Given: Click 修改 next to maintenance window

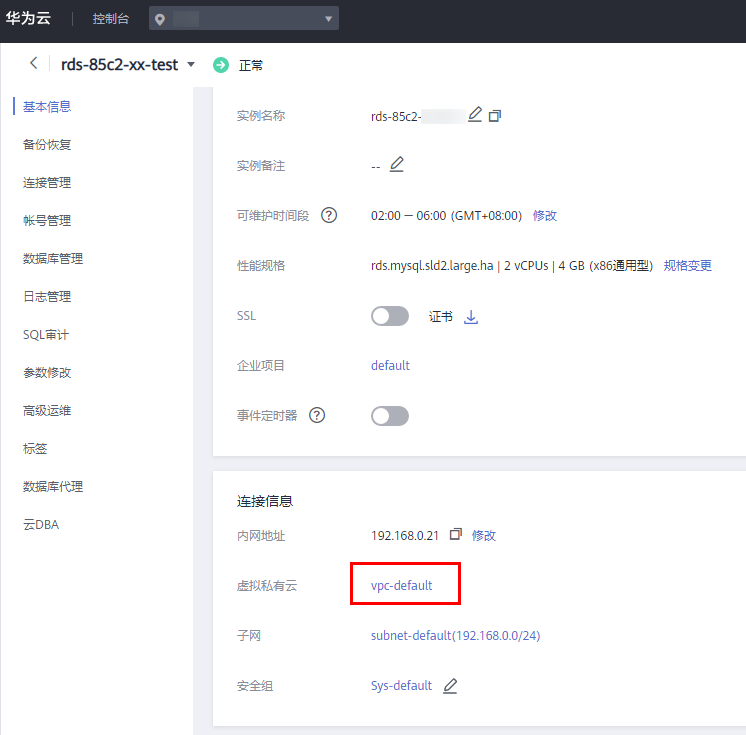Looking at the screenshot, I should pyautogui.click(x=545, y=215).
